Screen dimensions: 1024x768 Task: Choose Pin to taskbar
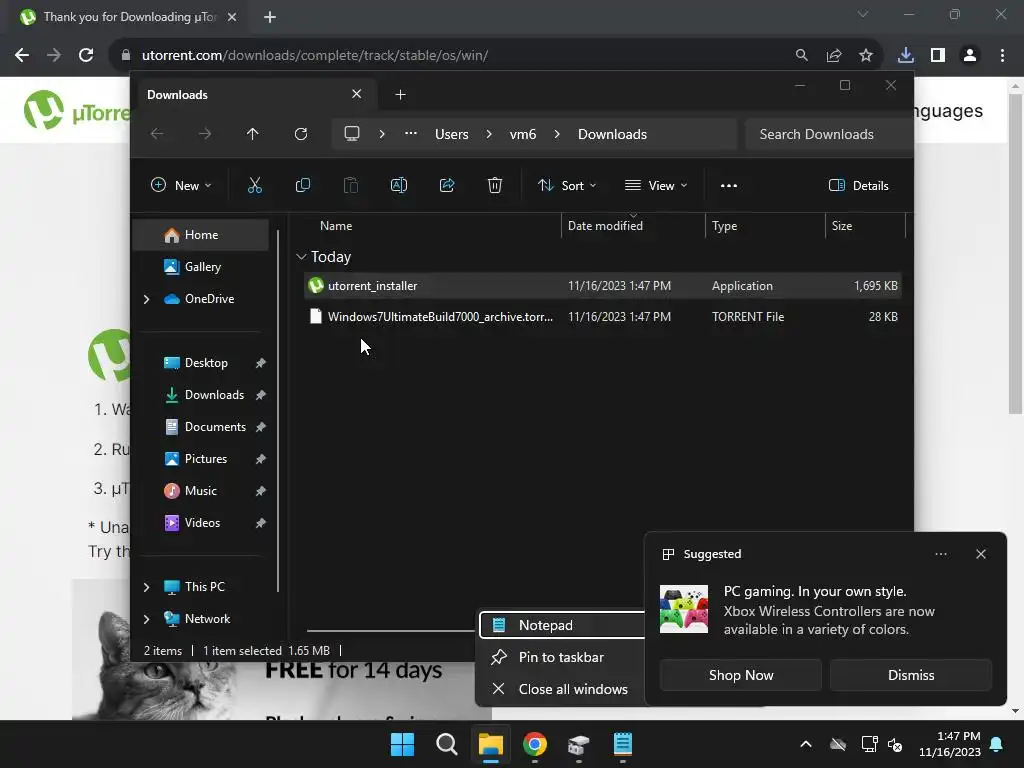(562, 657)
